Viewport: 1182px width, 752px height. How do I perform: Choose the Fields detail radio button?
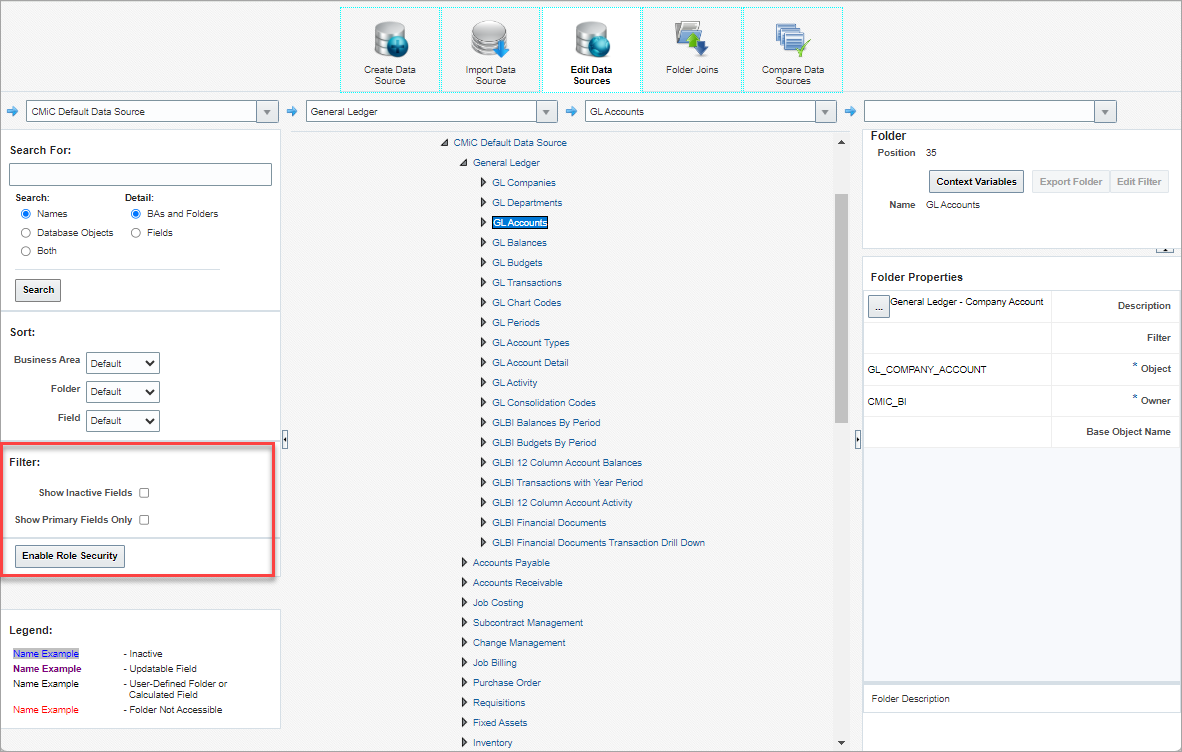click(136, 233)
